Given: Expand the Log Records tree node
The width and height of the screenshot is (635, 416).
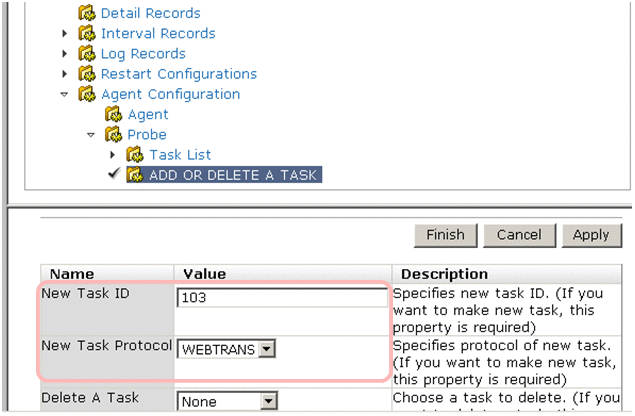Looking at the screenshot, I should pyautogui.click(x=65, y=54).
